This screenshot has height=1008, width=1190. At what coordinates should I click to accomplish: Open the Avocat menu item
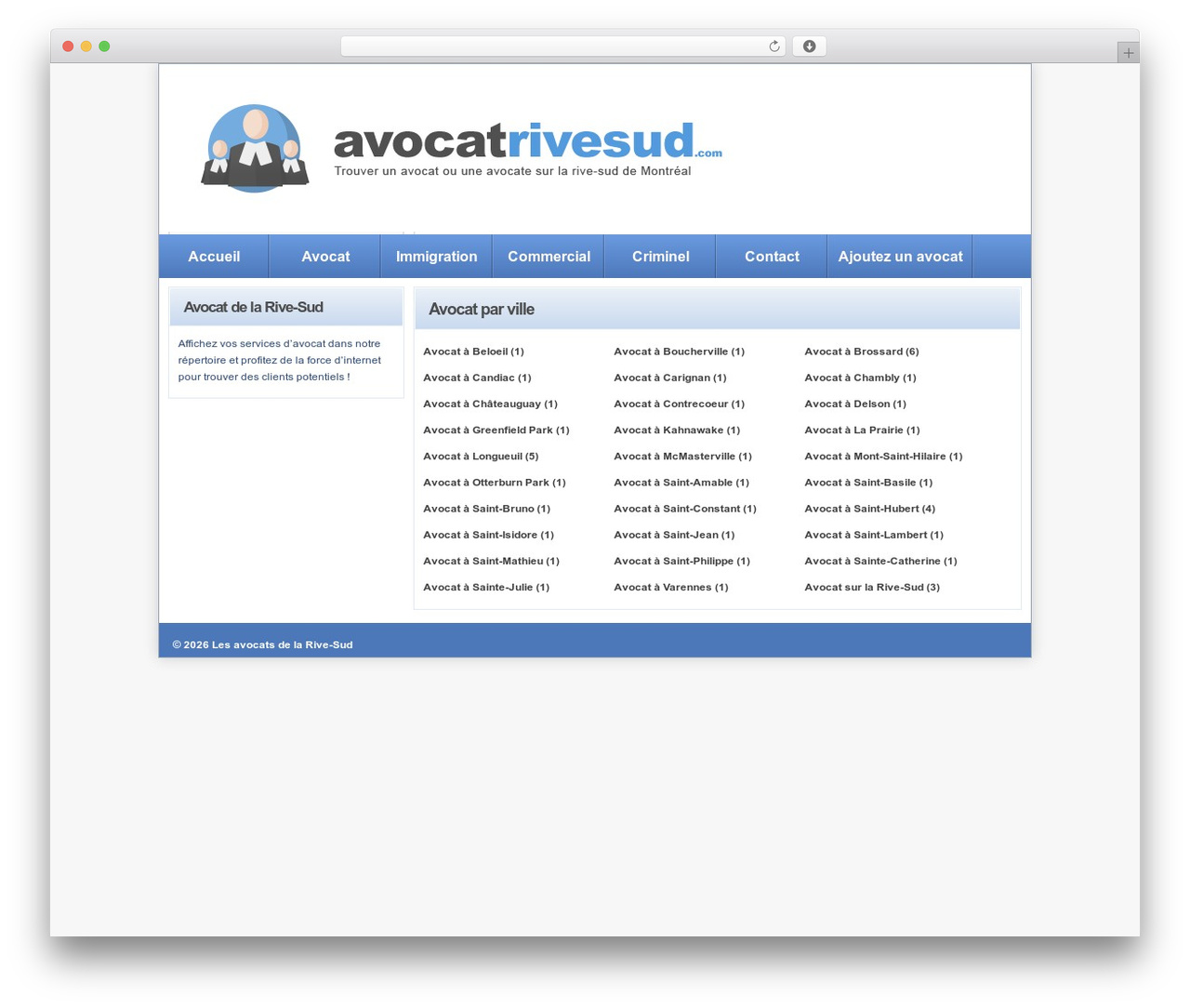click(325, 257)
